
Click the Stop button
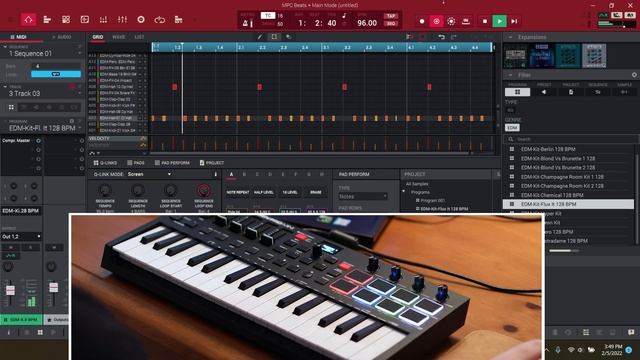click(484, 21)
